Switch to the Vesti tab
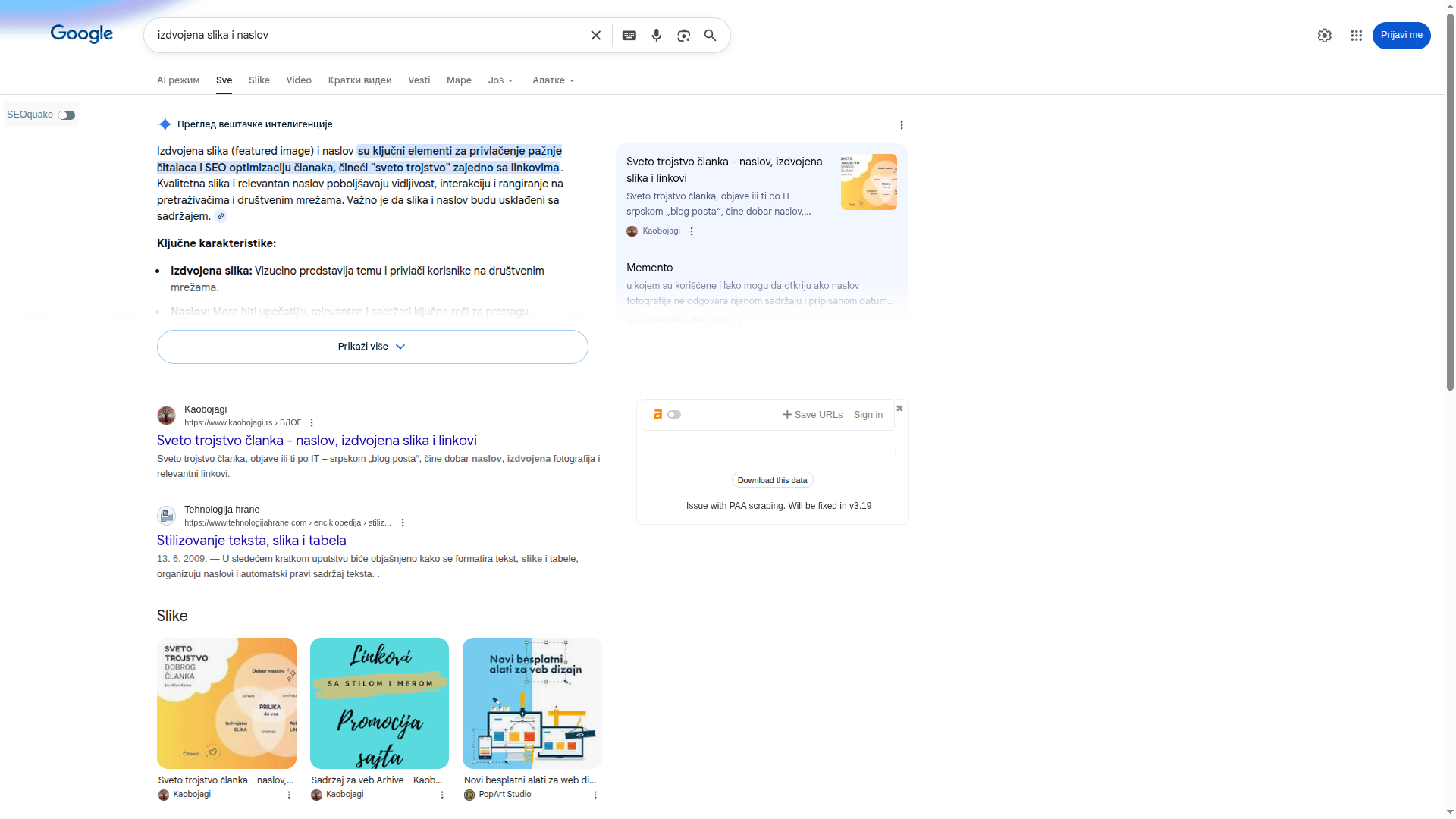The width and height of the screenshot is (1456, 819). (419, 80)
